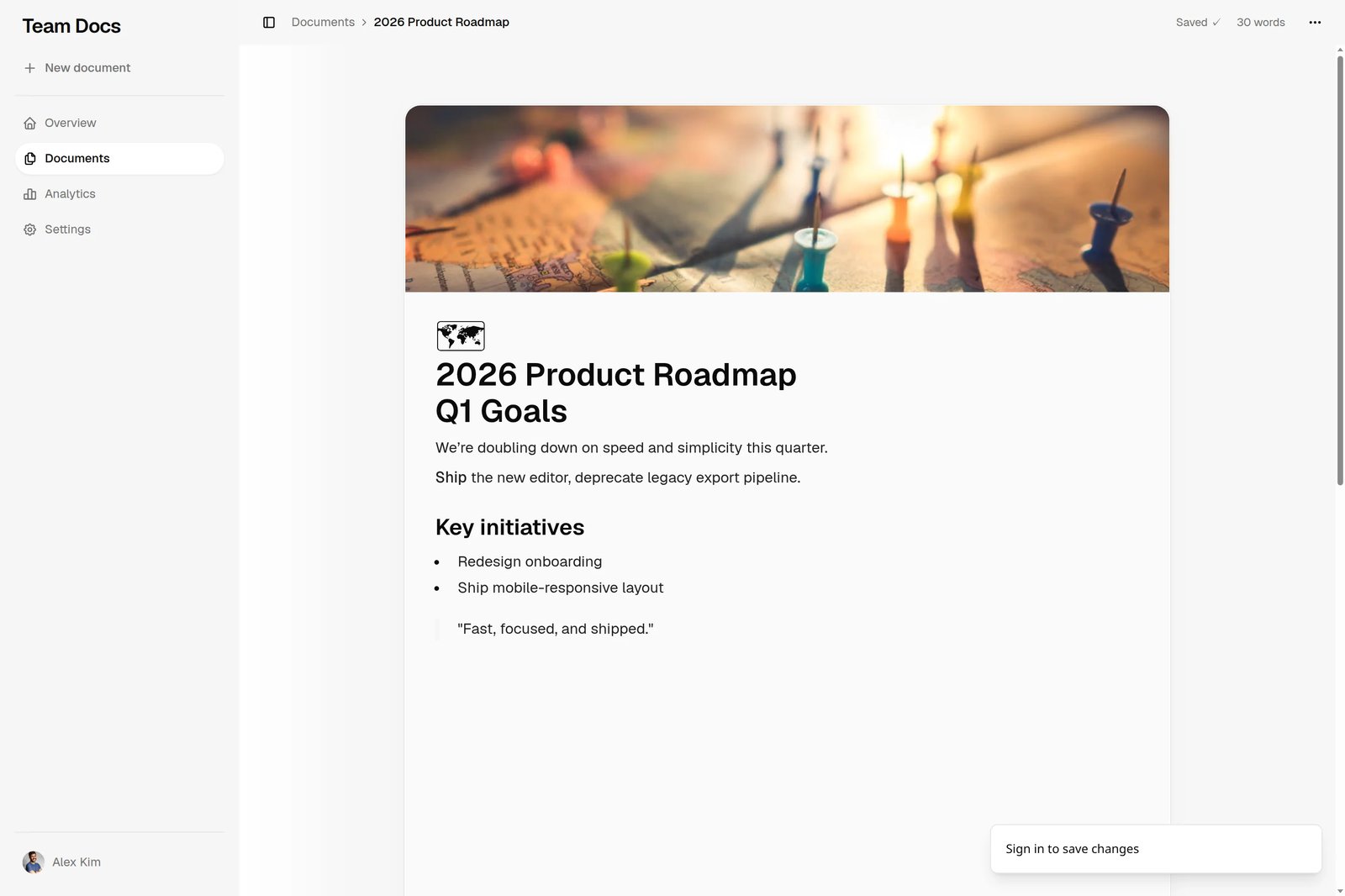This screenshot has height=896, width=1345.
Task: Click the 2026 Product Roadmap title heading
Action: 615,375
